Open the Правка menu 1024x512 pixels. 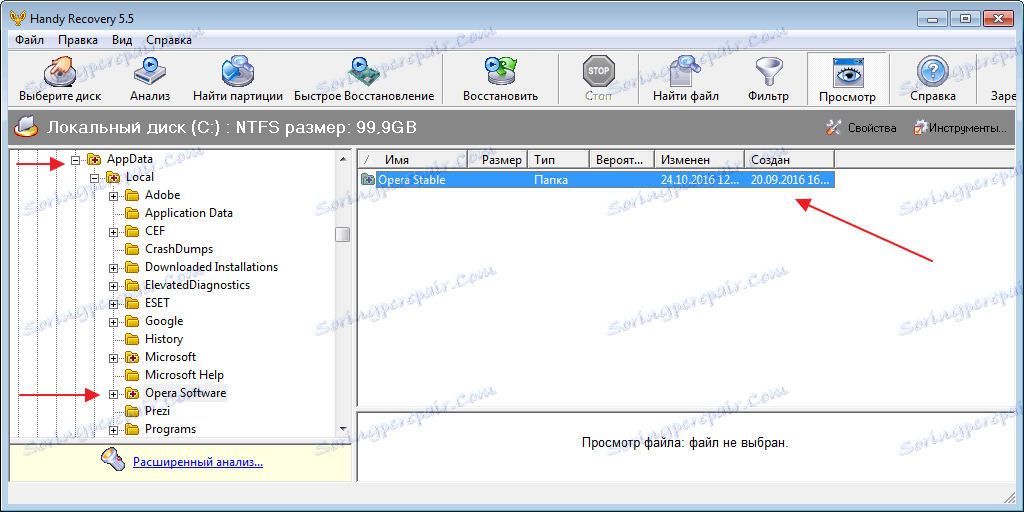click(x=78, y=40)
